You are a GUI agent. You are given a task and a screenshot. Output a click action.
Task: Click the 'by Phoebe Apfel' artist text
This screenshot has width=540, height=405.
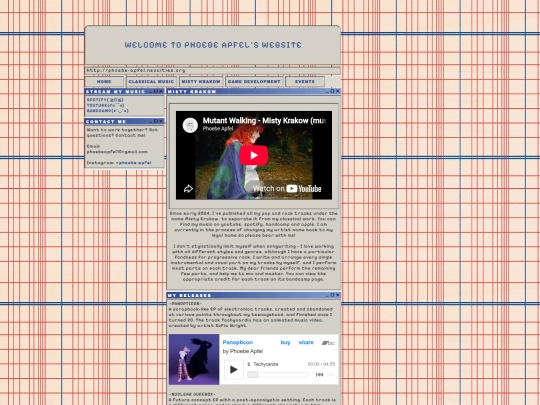(x=243, y=351)
